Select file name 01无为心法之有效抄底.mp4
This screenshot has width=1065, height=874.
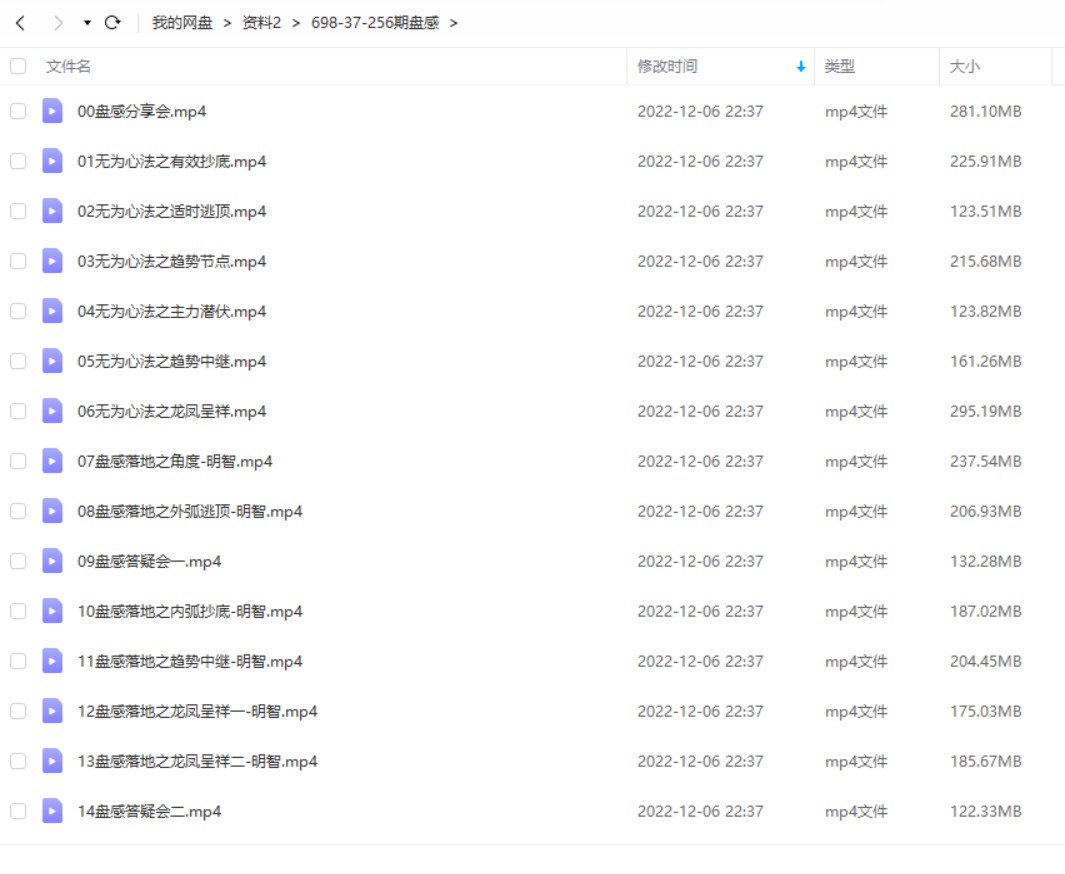click(172, 162)
